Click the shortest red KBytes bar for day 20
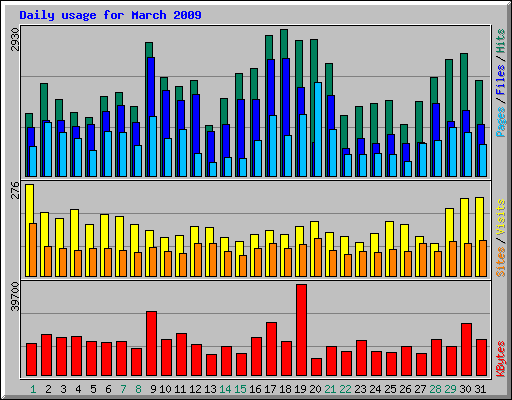 point(316,367)
